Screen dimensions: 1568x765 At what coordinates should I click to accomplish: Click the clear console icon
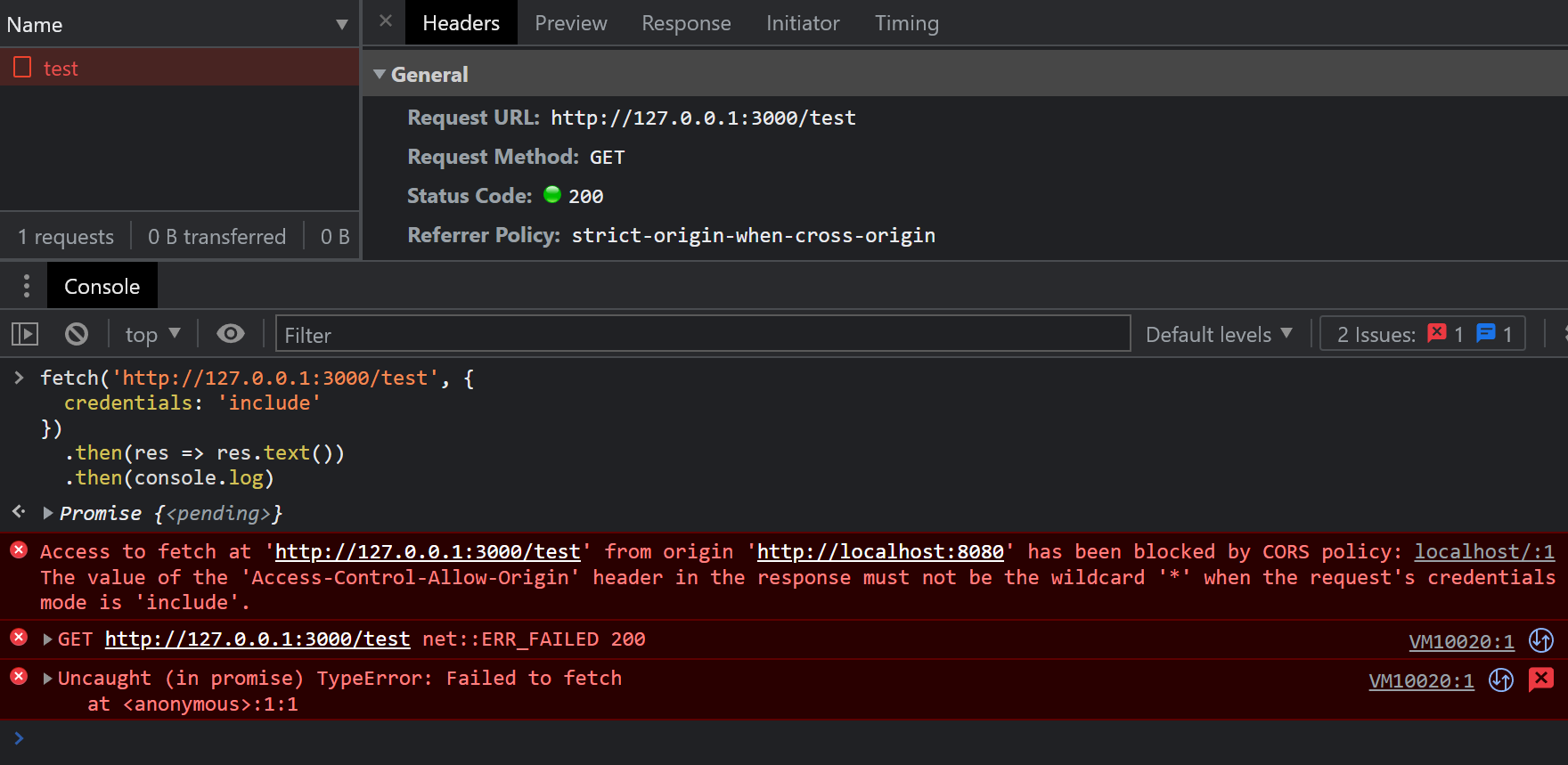pyautogui.click(x=77, y=334)
